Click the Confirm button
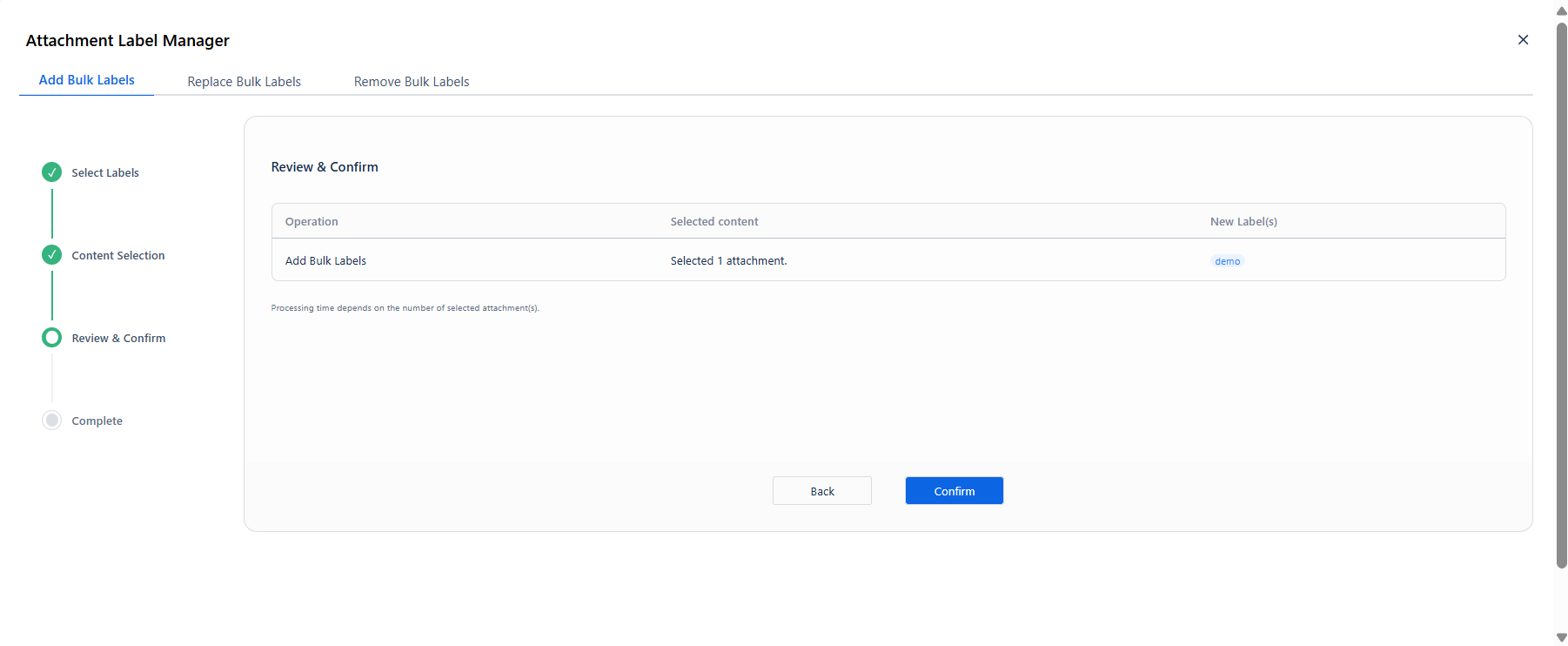The height and width of the screenshot is (646, 1568). [x=955, y=491]
